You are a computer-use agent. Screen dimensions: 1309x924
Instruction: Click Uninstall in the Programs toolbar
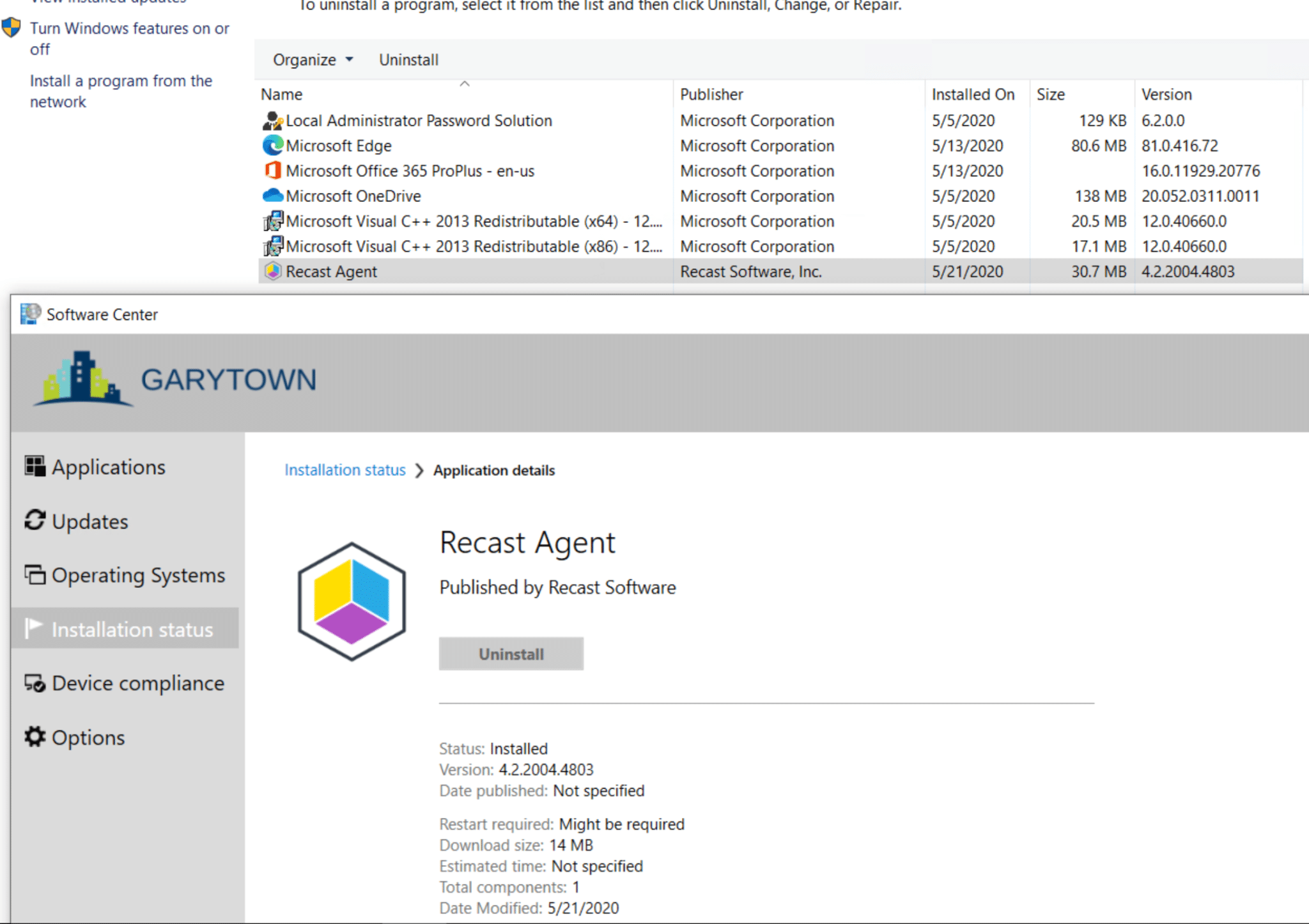click(x=408, y=60)
